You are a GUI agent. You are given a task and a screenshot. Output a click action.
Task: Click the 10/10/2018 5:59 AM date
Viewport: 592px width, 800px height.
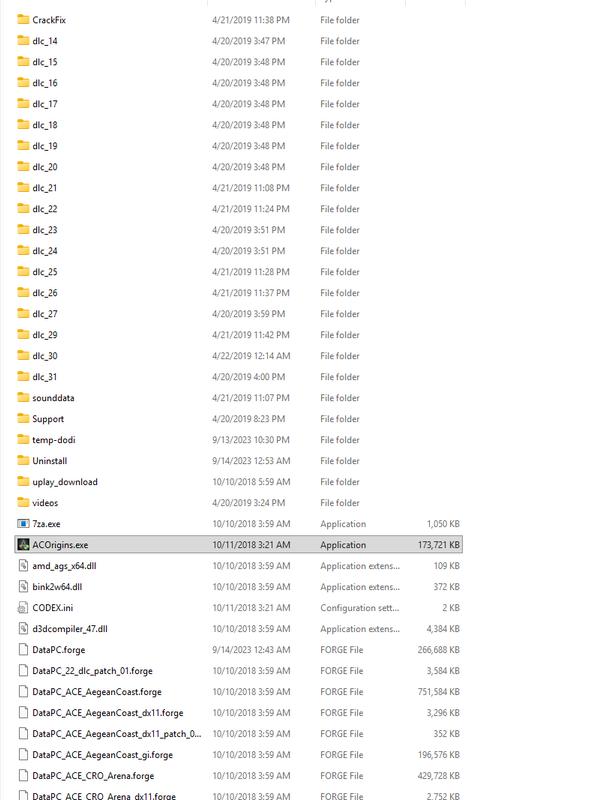(251, 482)
